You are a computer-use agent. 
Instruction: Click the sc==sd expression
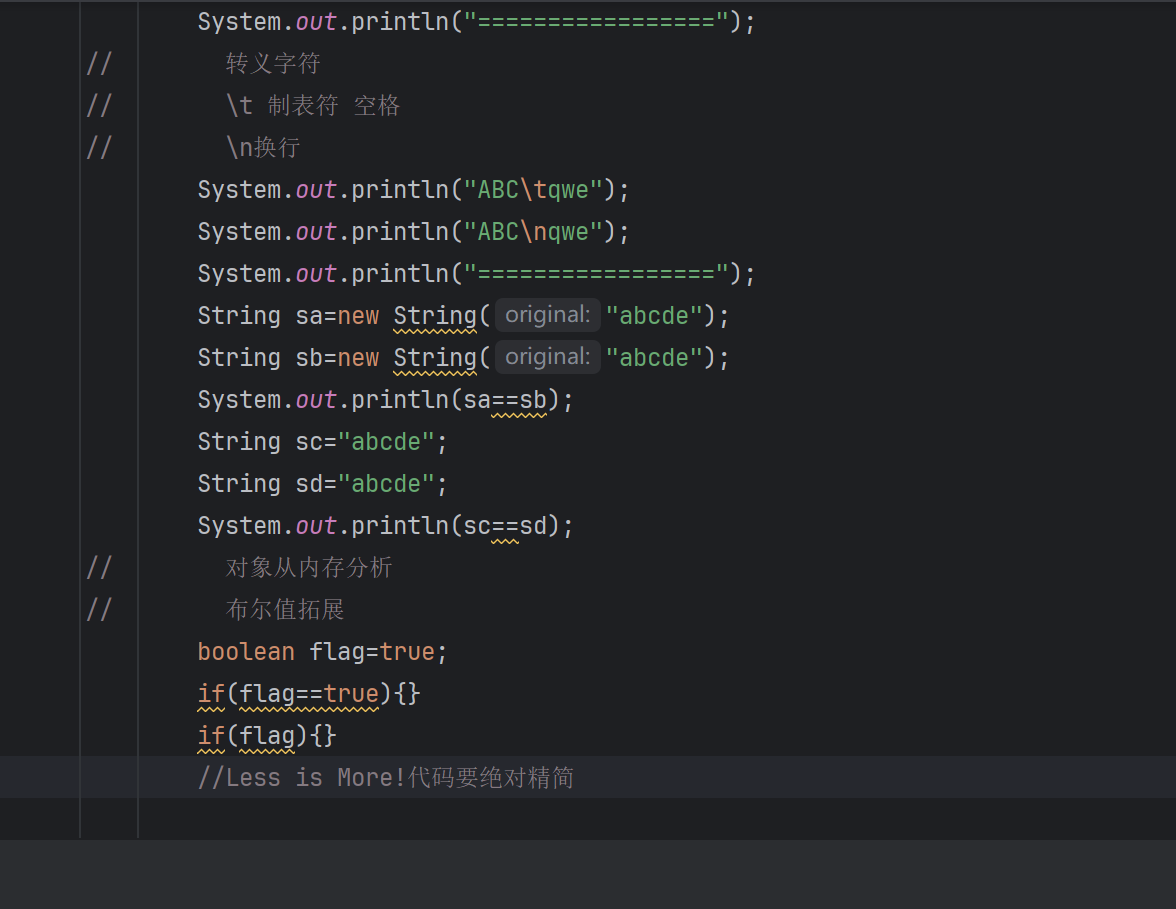506,526
